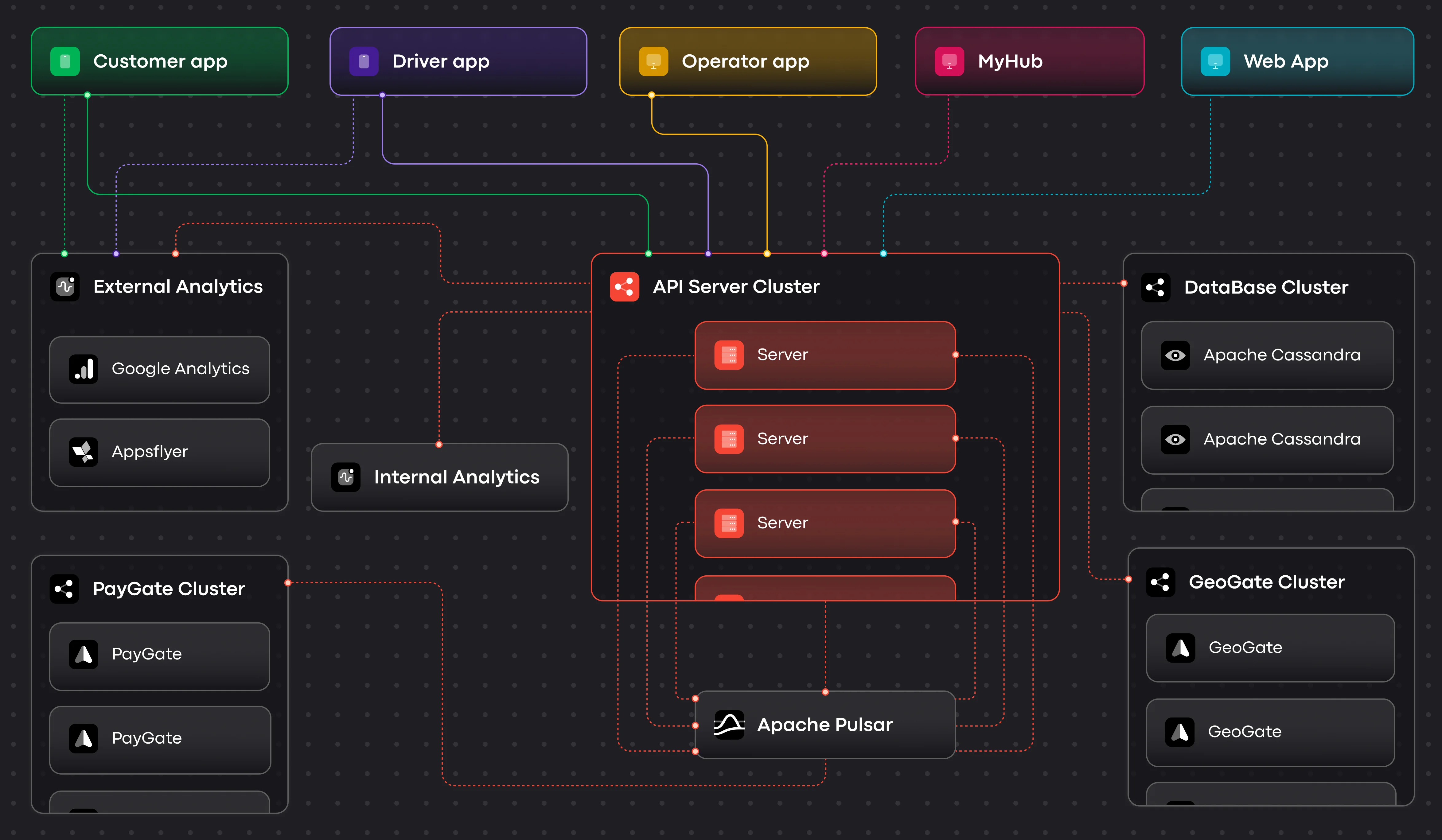Click the GeoGate Cluster title
Viewport: 1442px width, 840px height.
pos(1266,582)
